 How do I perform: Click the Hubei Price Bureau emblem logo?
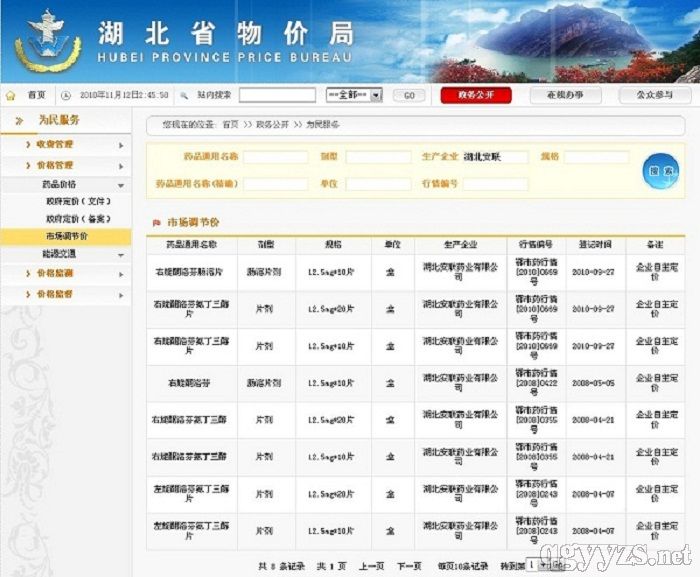[x=47, y=40]
